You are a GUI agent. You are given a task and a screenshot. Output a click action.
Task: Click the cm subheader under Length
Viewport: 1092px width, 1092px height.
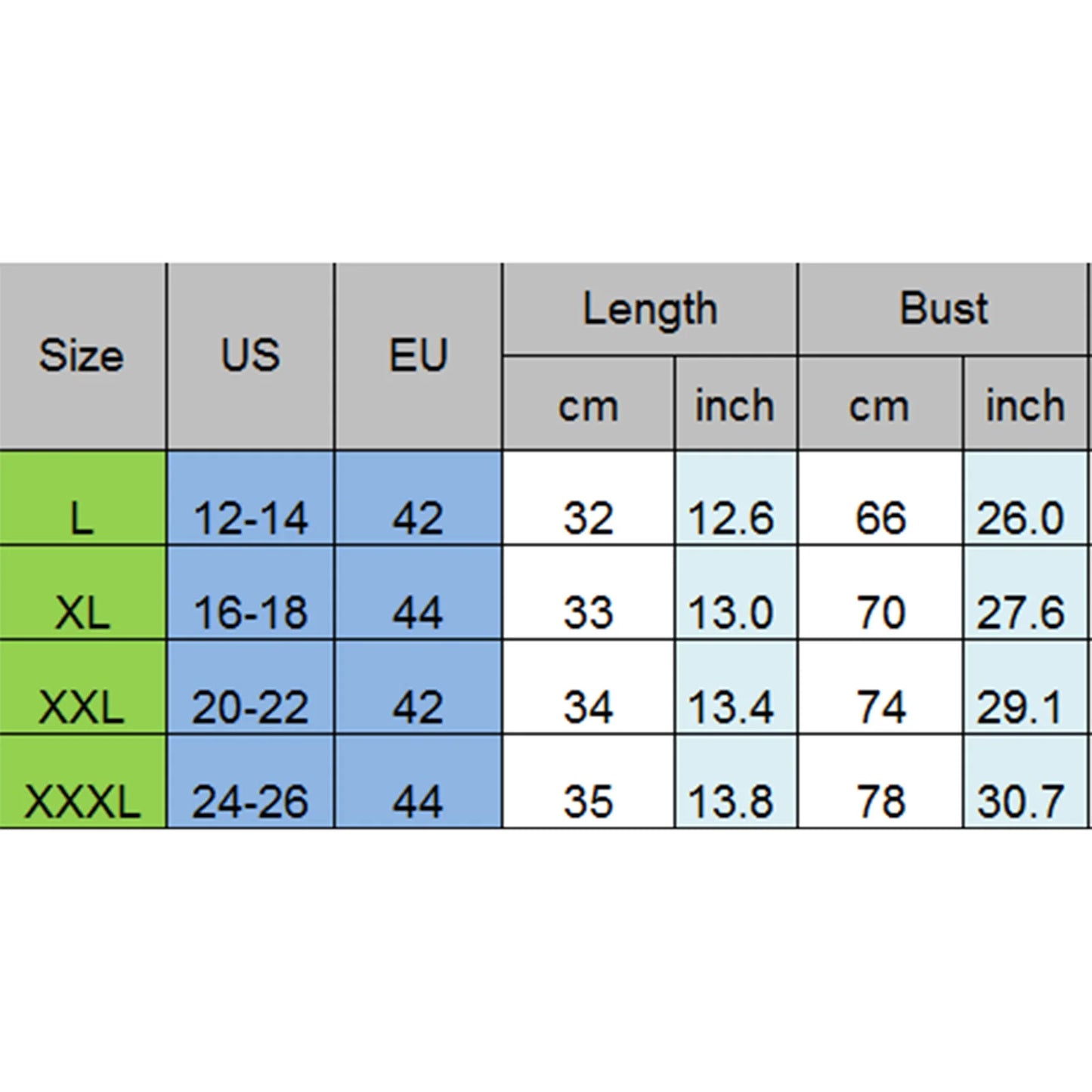[x=588, y=406]
